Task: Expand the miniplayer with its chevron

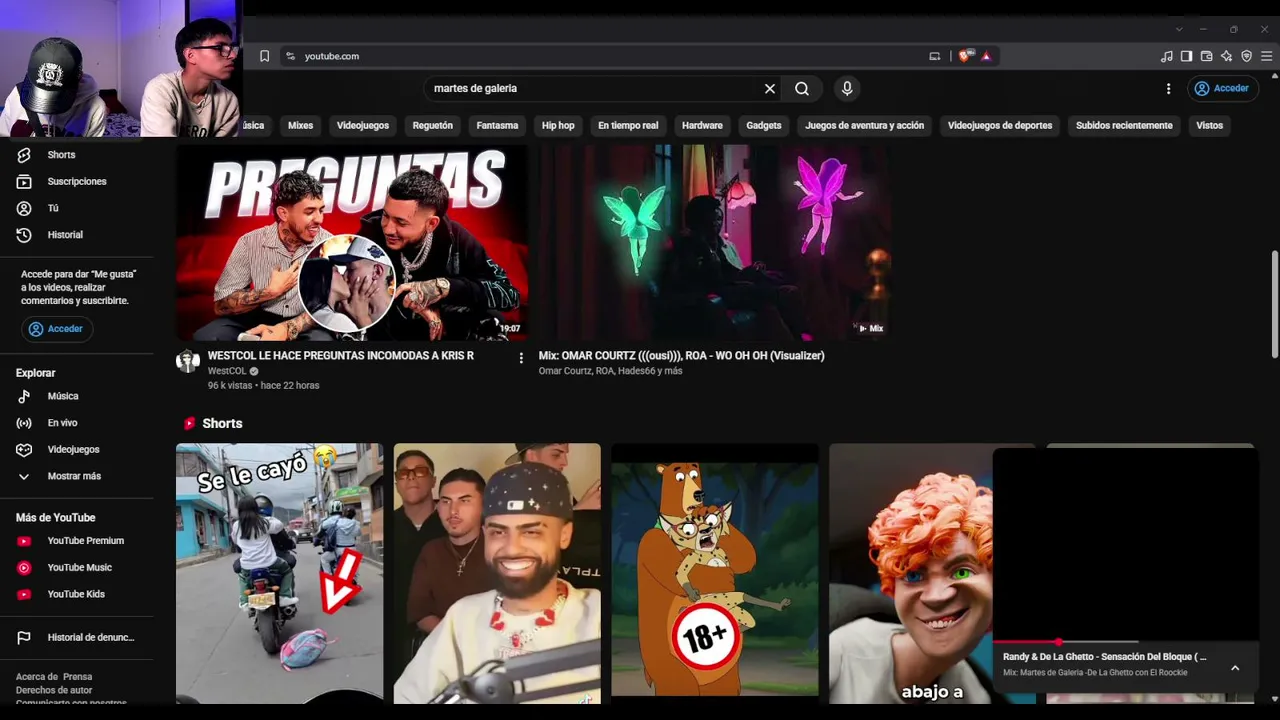Action: pyautogui.click(x=1235, y=668)
